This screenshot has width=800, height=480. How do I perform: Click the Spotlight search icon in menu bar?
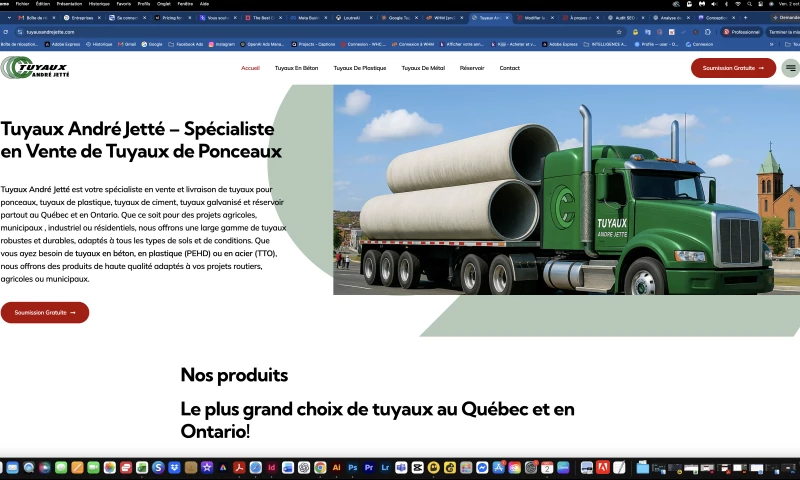coord(749,4)
